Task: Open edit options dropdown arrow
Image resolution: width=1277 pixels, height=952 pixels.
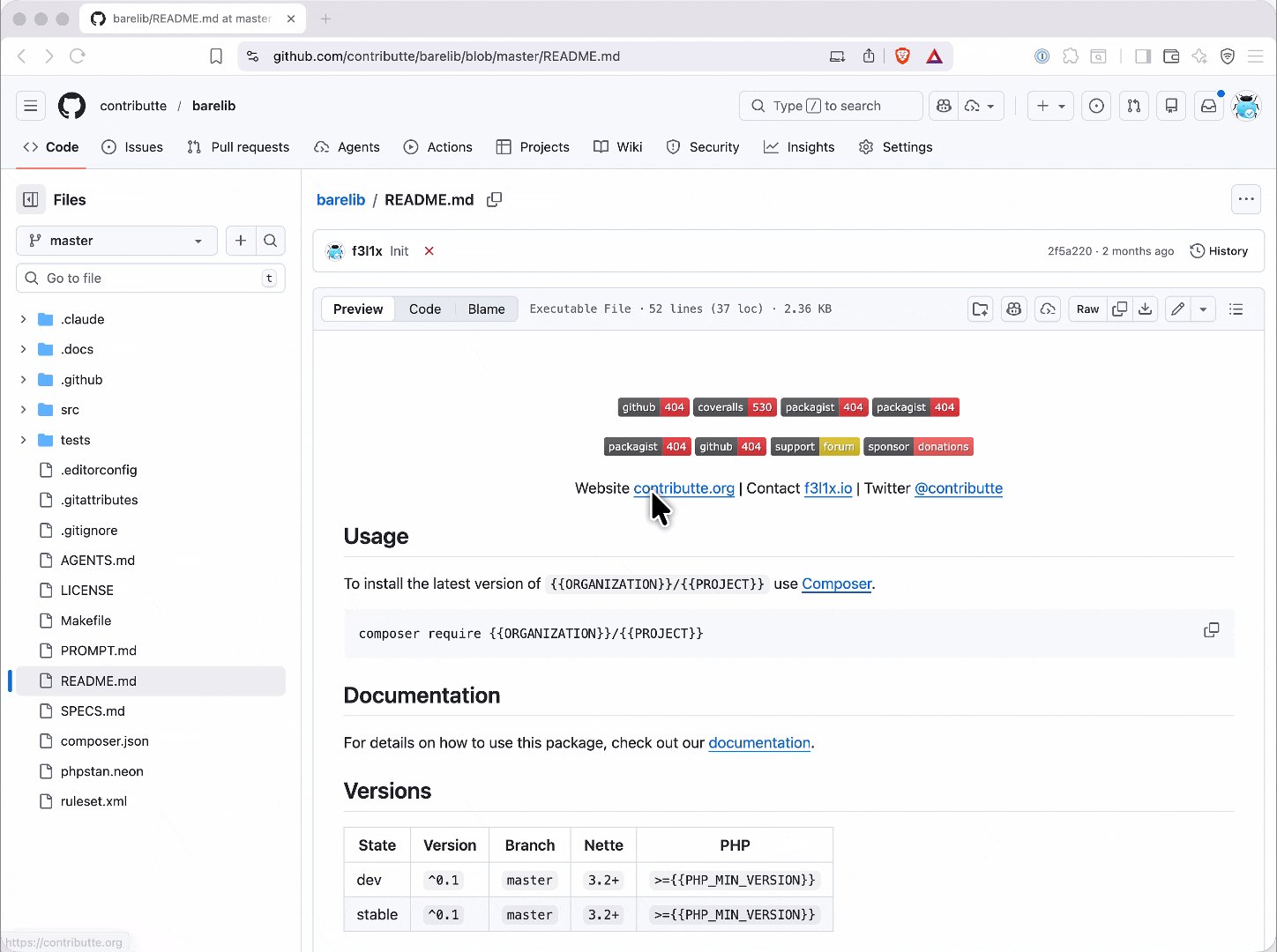Action: 1203,309
